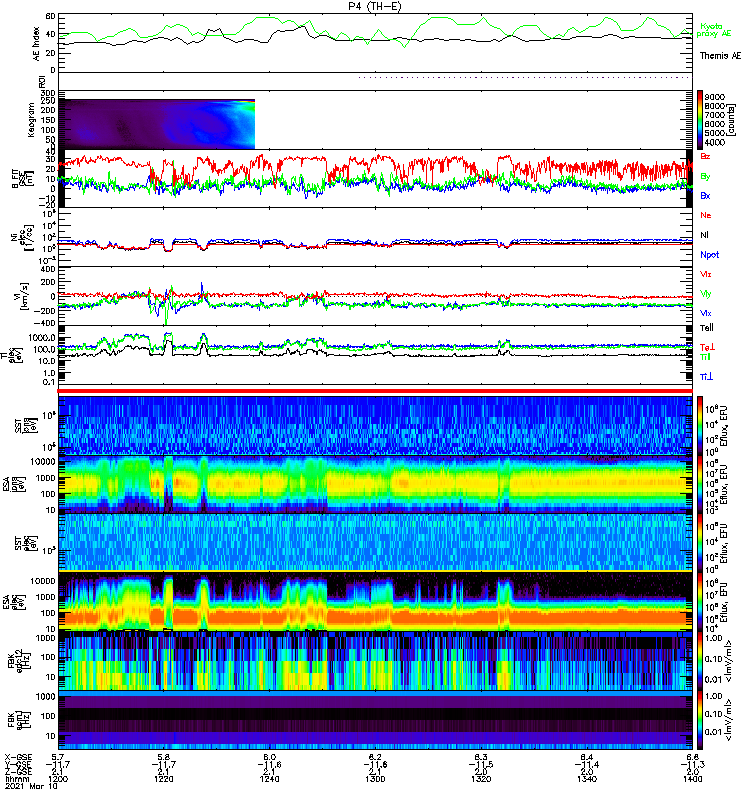Click the "[counts]" color bar unit label

[732, 120]
